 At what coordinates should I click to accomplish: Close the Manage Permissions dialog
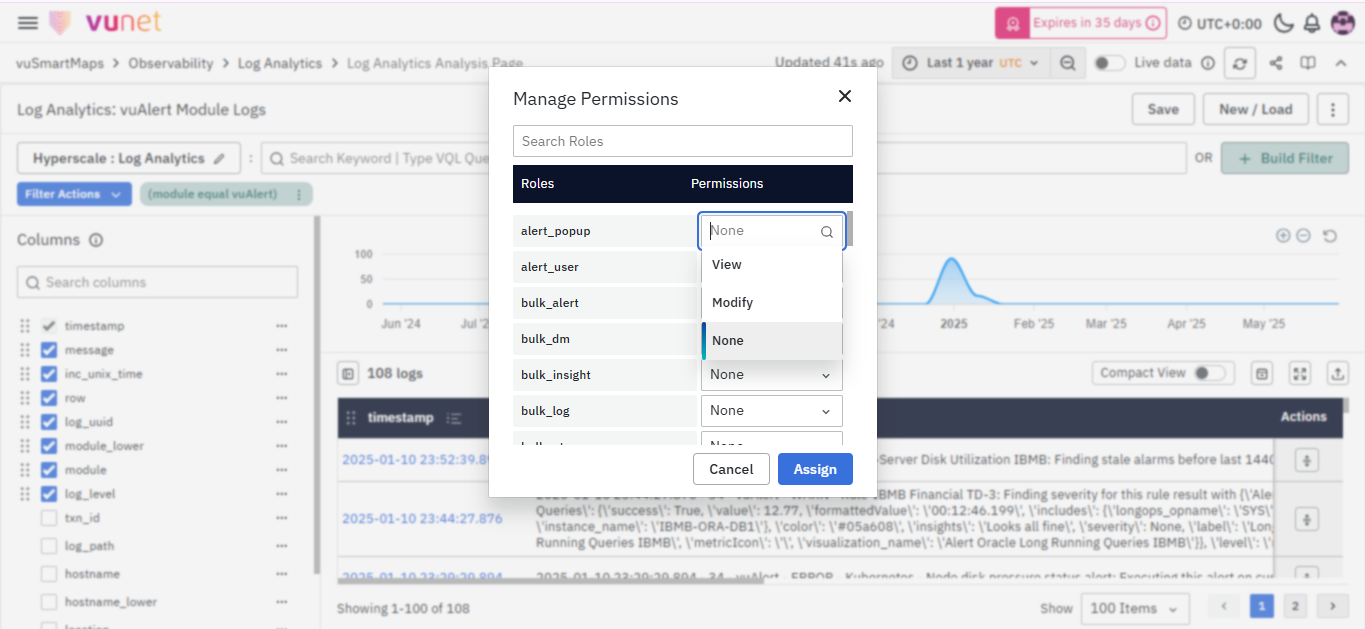[x=845, y=96]
